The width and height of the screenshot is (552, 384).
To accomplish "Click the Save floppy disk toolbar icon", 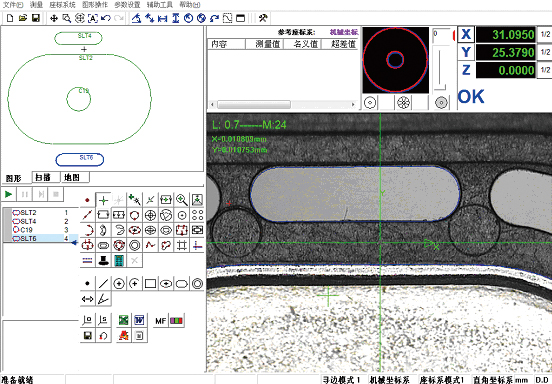I will coord(36,18).
